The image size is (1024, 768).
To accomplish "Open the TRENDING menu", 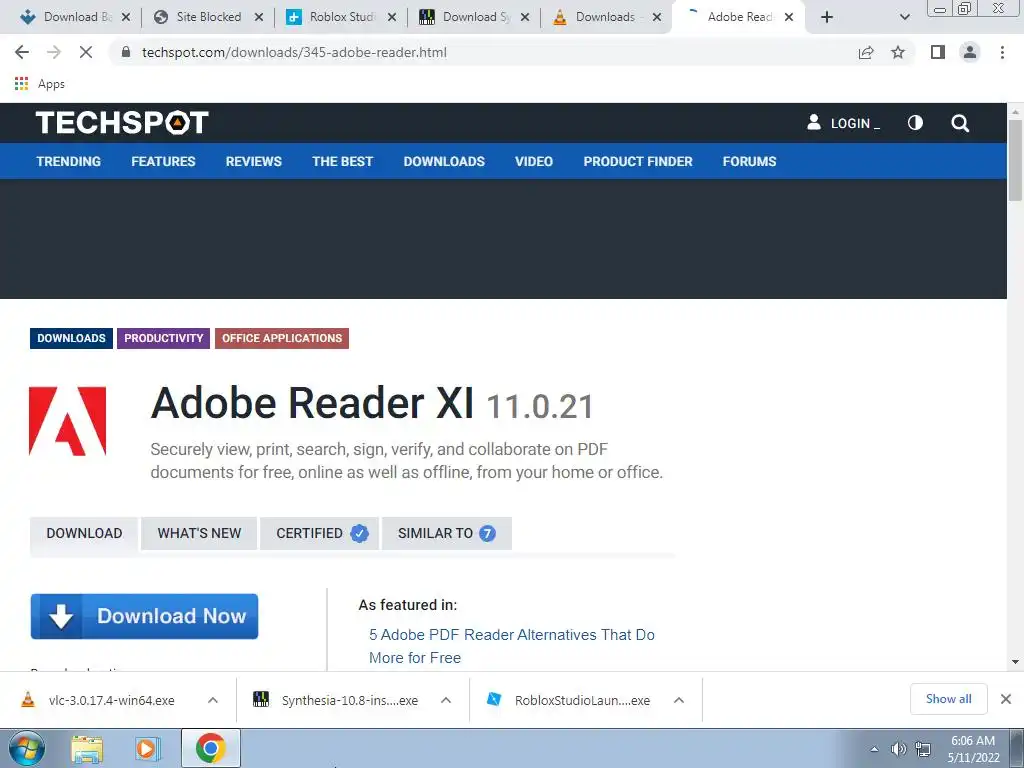I will (x=69, y=161).
